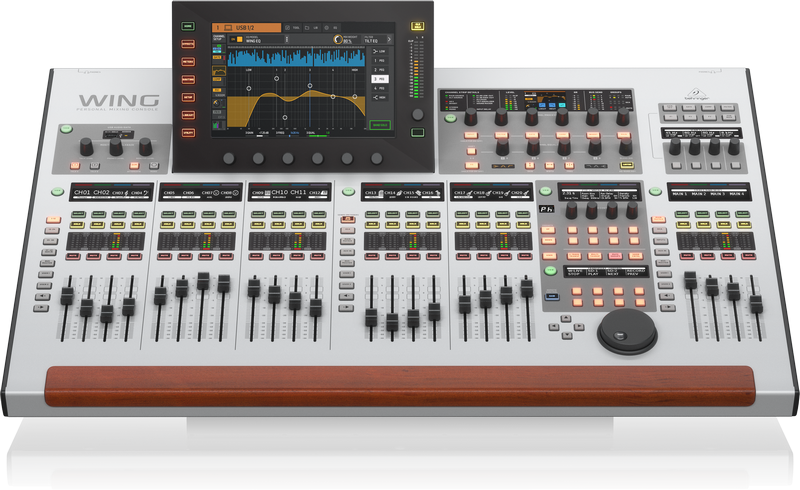The image size is (800, 490).
Task: Select the LOW band tab
Action: (x=379, y=52)
